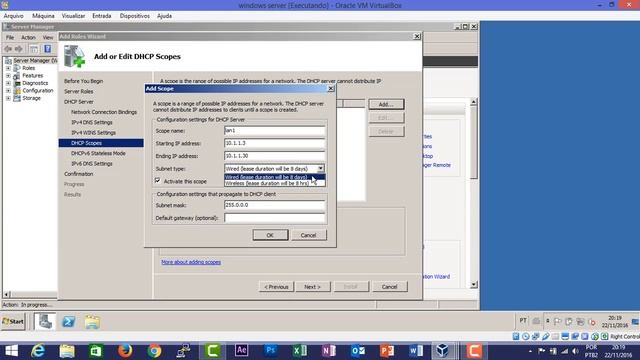Open Server Manager Action menu
The image size is (640, 360).
(x=28, y=38)
